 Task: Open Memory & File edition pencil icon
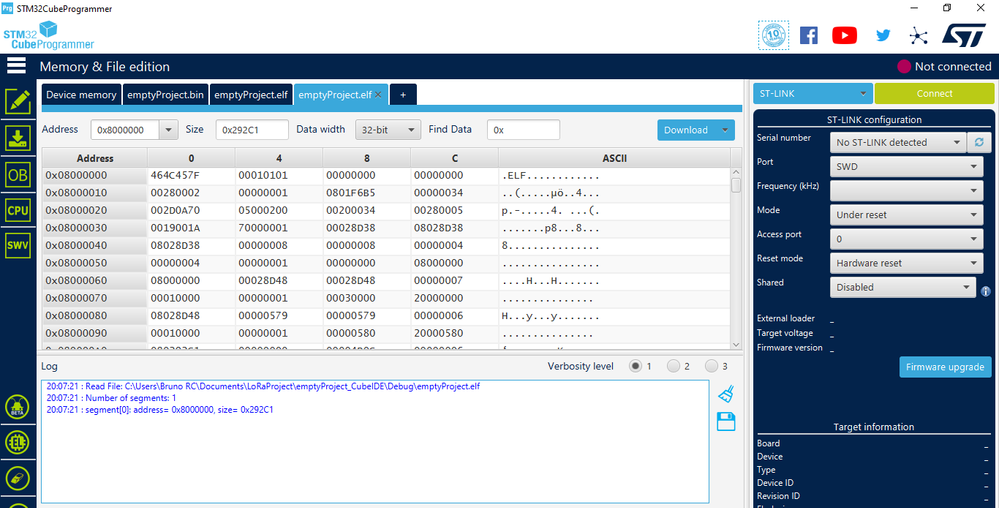[18, 102]
